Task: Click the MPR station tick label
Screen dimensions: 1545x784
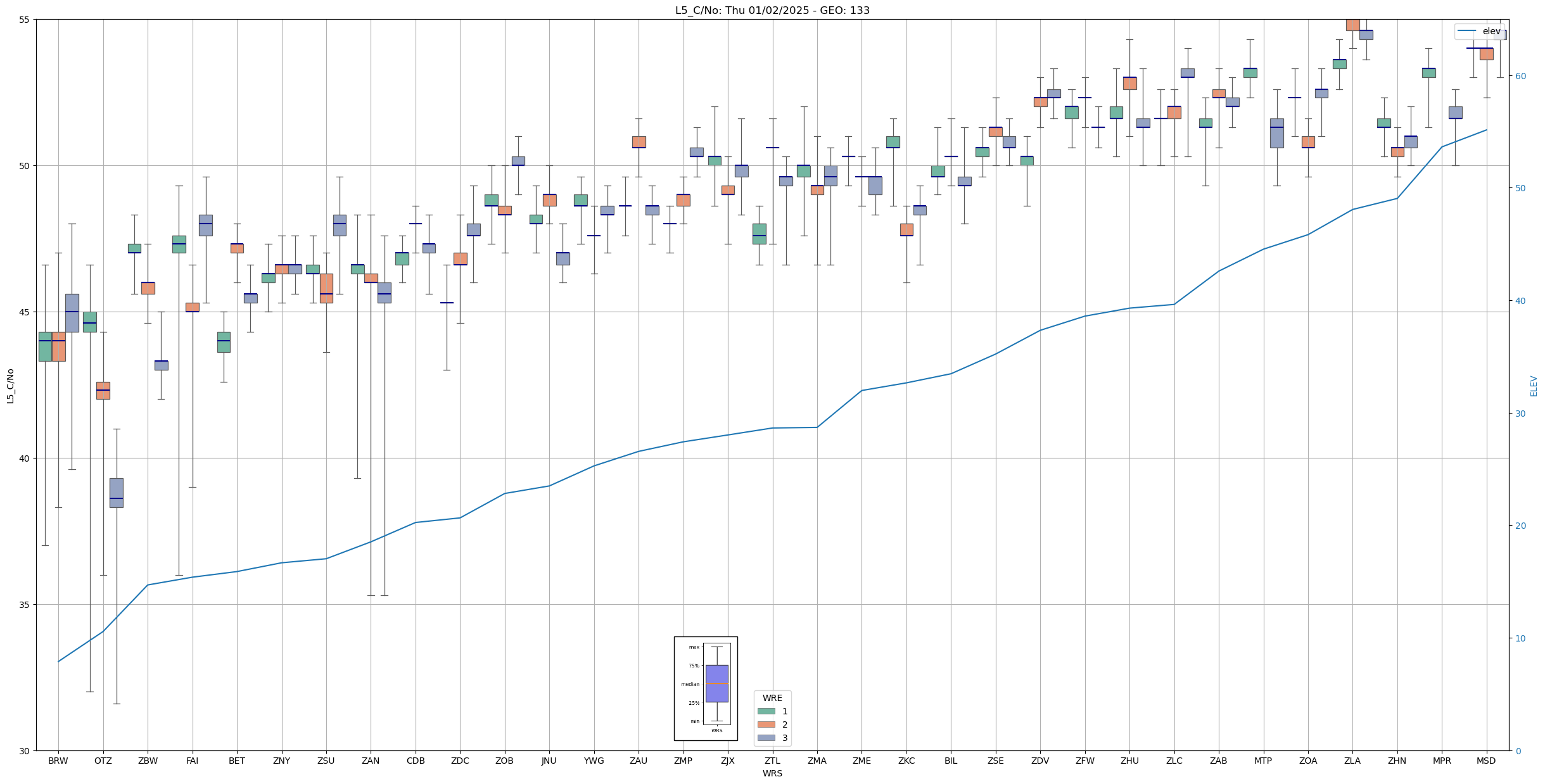Action: (1441, 761)
